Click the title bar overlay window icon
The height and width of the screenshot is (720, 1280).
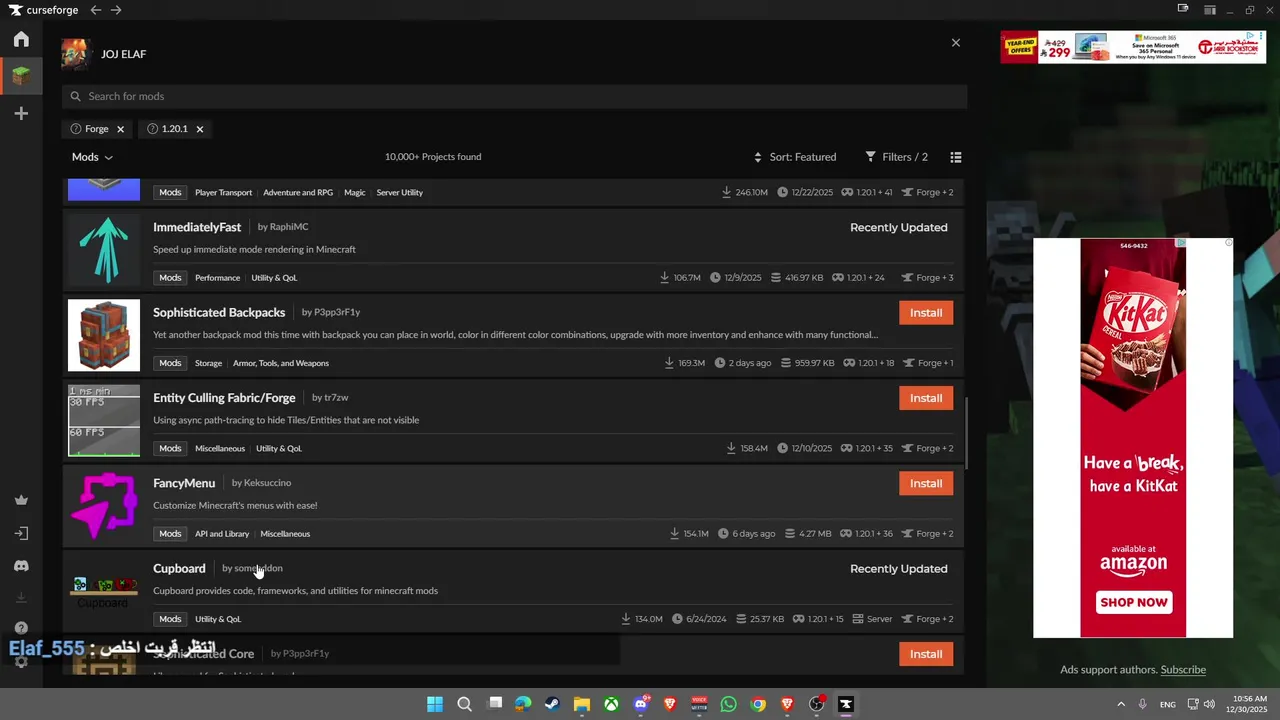(1183, 10)
